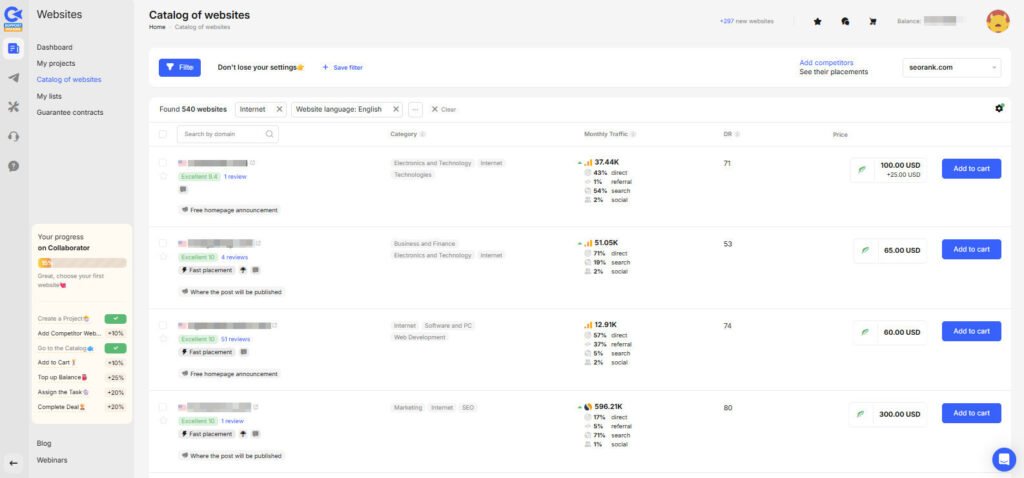Select the checkbox for the 51.05K traffic website

(x=163, y=243)
